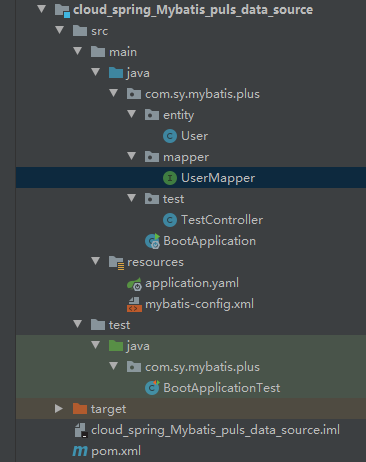Click the green java test sources folder icon
Image resolution: width=366 pixels, height=462 pixels.
[116, 346]
